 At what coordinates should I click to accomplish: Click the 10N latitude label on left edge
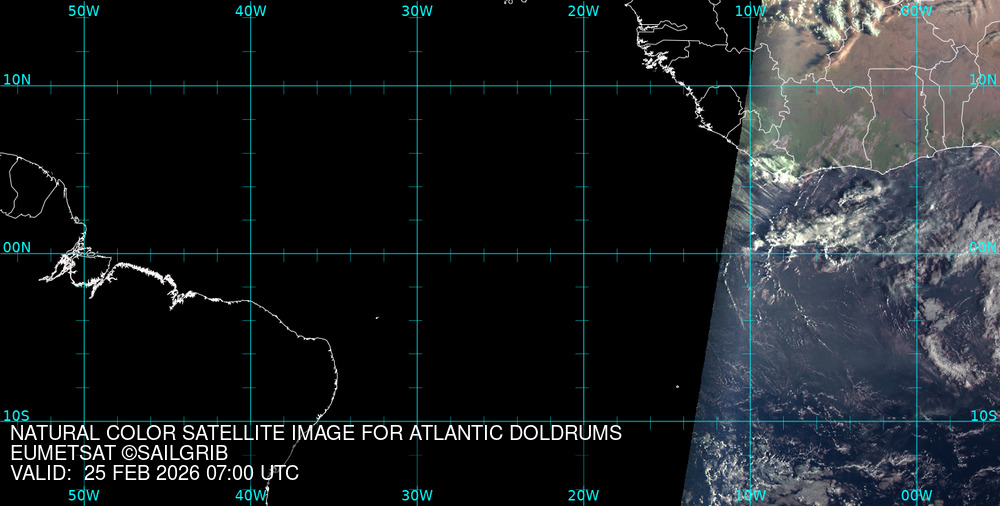click(17, 79)
